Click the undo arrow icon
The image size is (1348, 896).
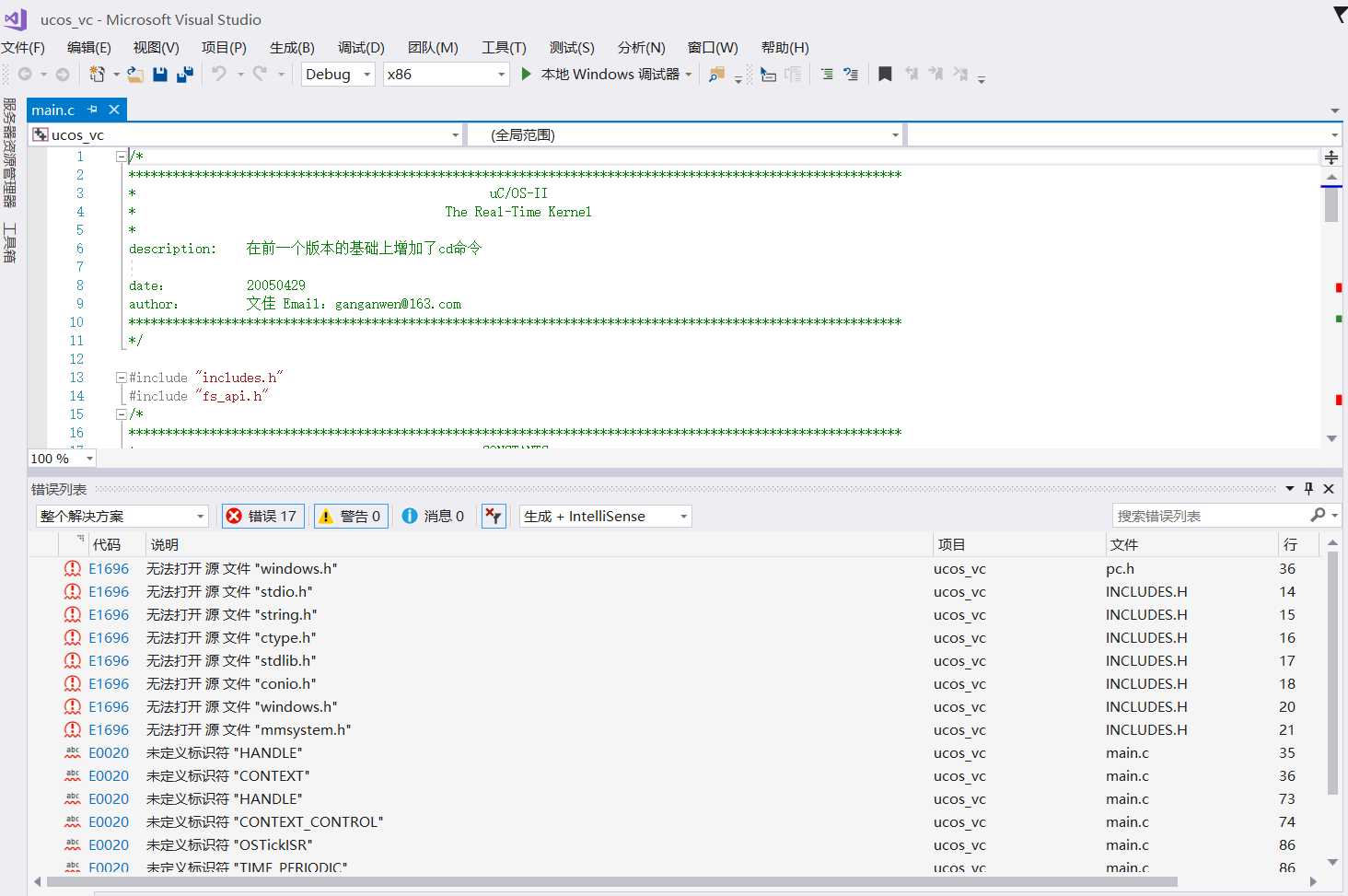[x=219, y=74]
